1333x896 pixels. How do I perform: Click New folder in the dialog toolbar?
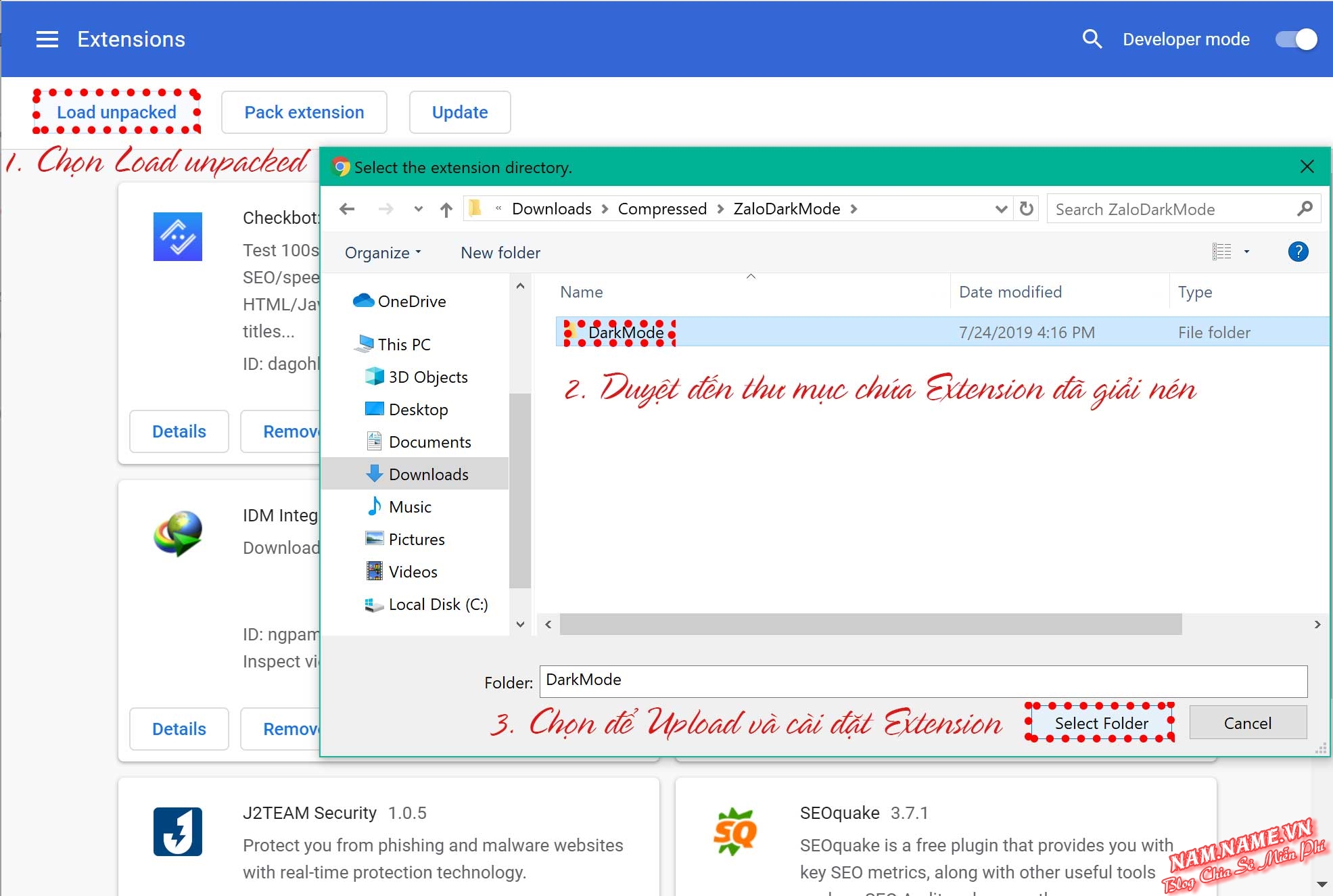[500, 252]
